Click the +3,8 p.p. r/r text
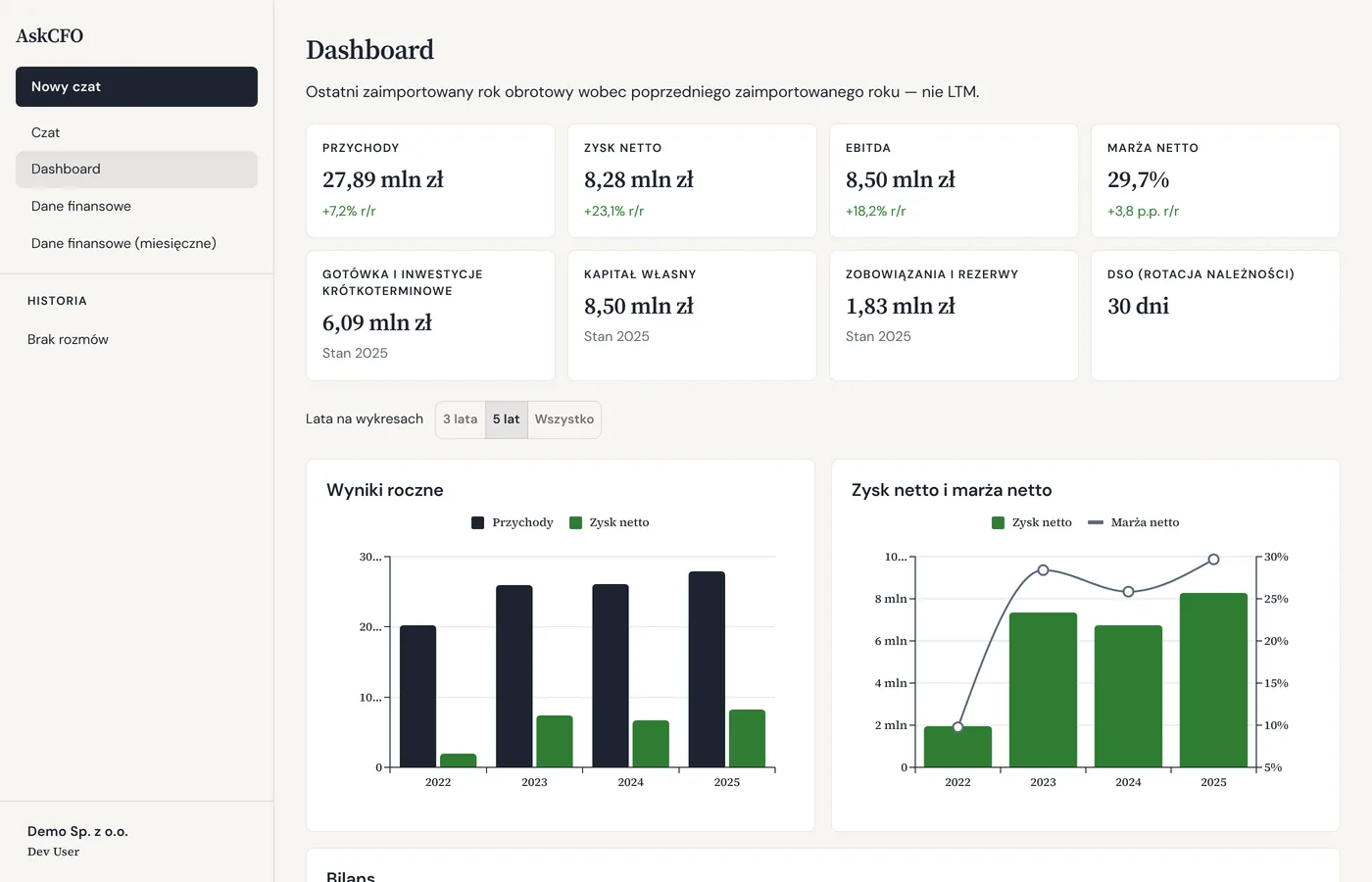The width and height of the screenshot is (1372, 882). pos(1143,211)
